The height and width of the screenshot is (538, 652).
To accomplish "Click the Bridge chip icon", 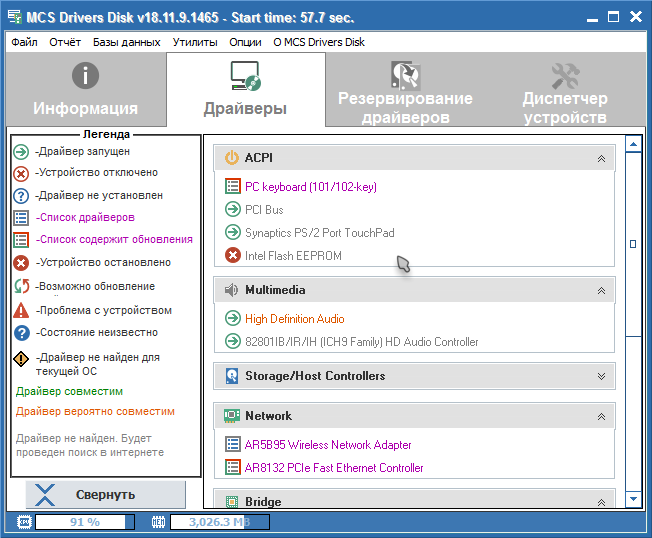I will coord(232,502).
